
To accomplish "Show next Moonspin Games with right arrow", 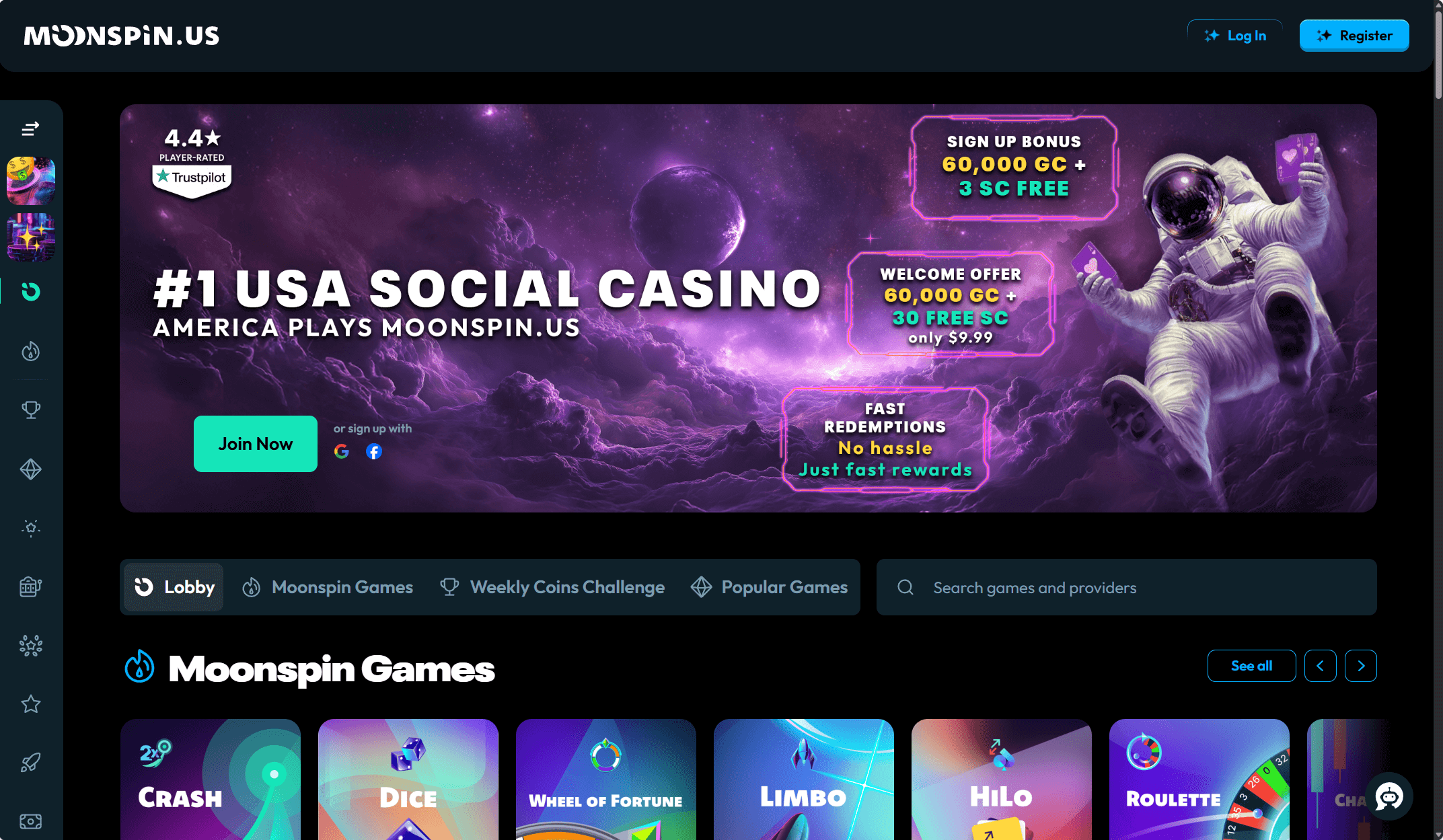I will pyautogui.click(x=1361, y=666).
